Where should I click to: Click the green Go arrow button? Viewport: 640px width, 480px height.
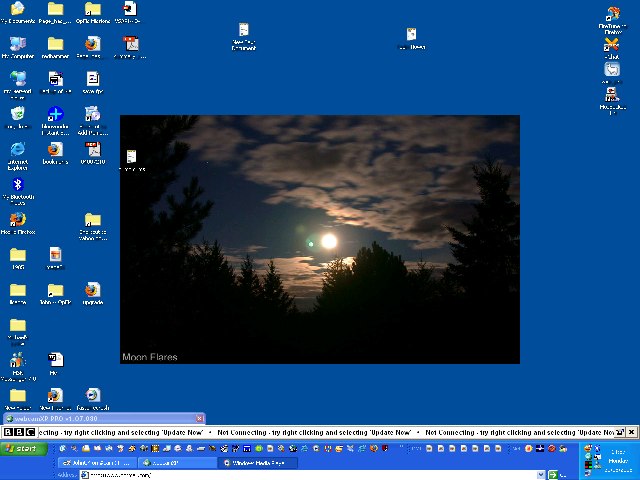click(553, 475)
